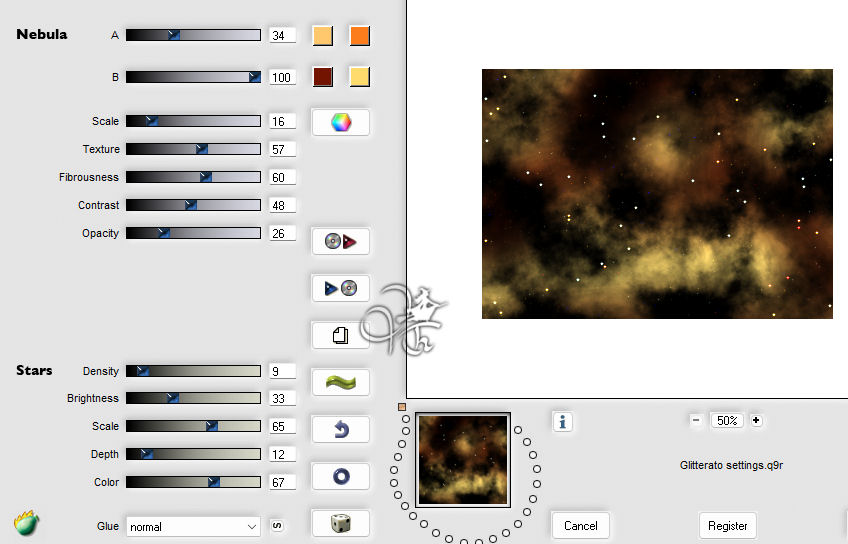This screenshot has width=848, height=544.
Task: Open the blue info icon
Action: tap(562, 421)
